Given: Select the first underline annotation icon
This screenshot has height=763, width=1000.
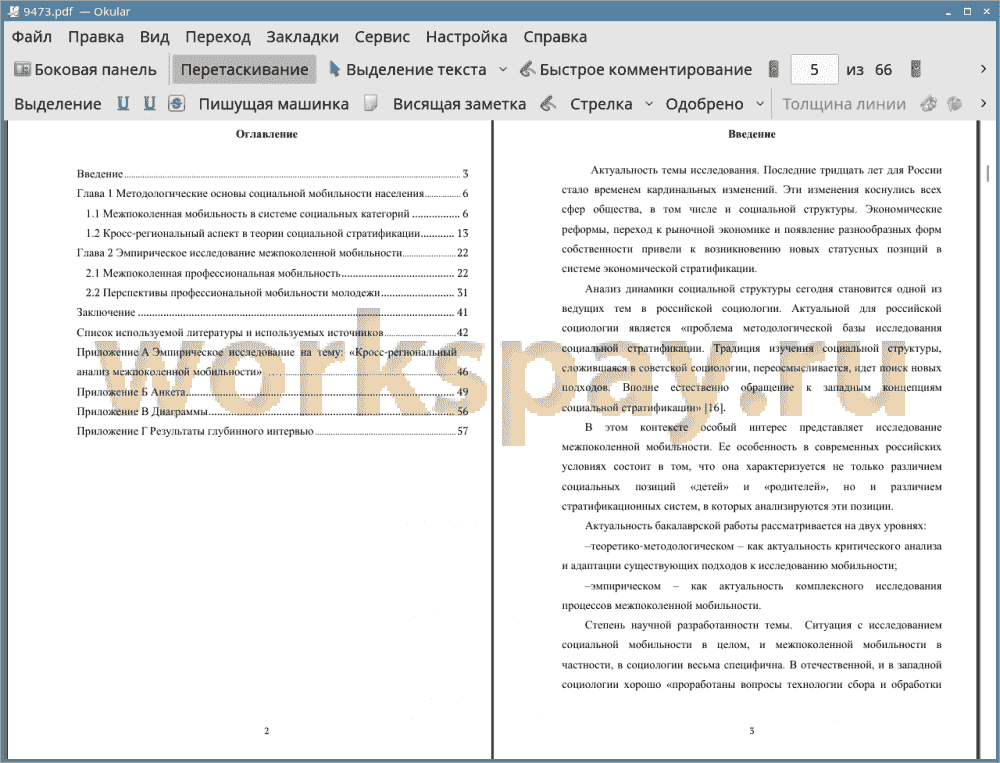Looking at the screenshot, I should (x=123, y=103).
